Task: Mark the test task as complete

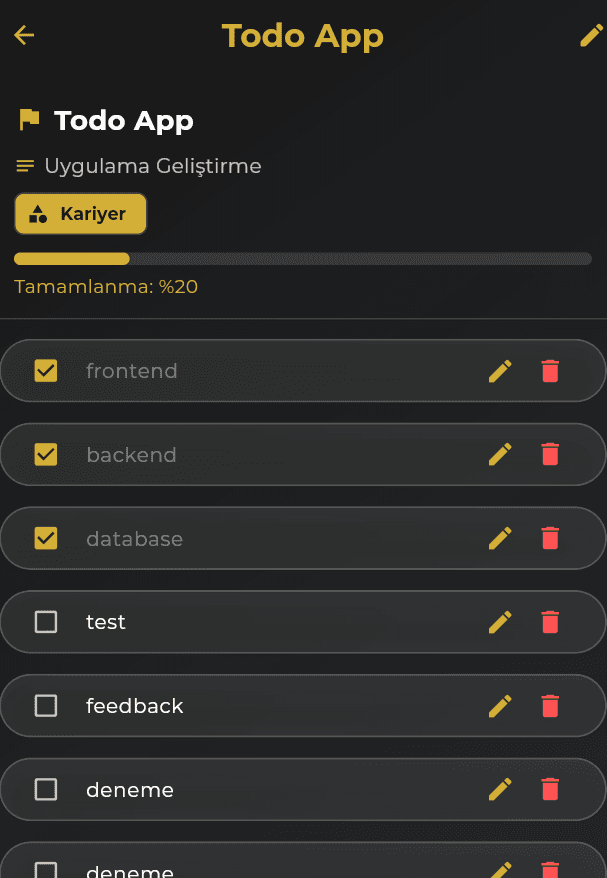Action: [x=45, y=622]
